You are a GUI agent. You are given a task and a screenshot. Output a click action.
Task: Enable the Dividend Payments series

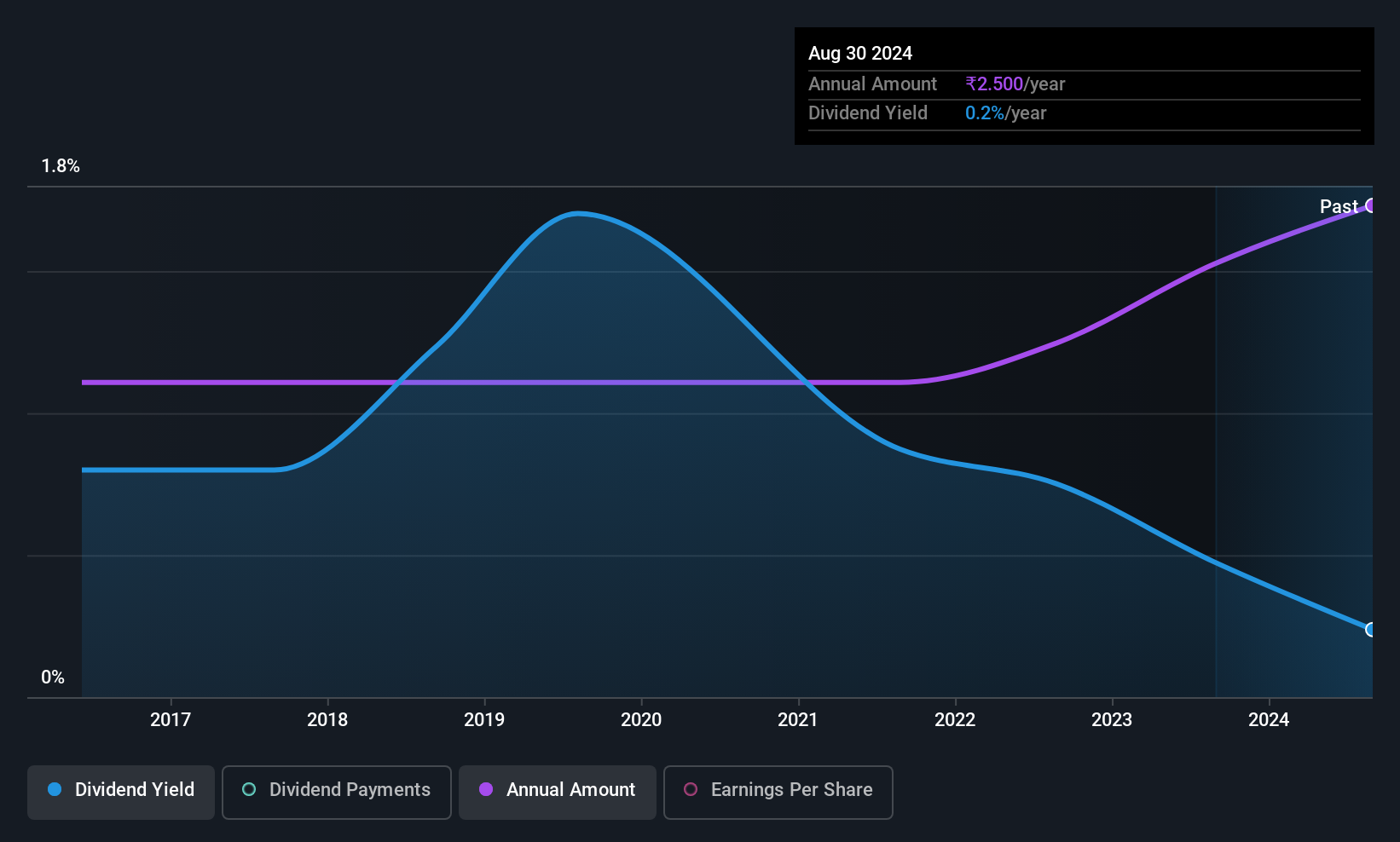pyautogui.click(x=337, y=793)
